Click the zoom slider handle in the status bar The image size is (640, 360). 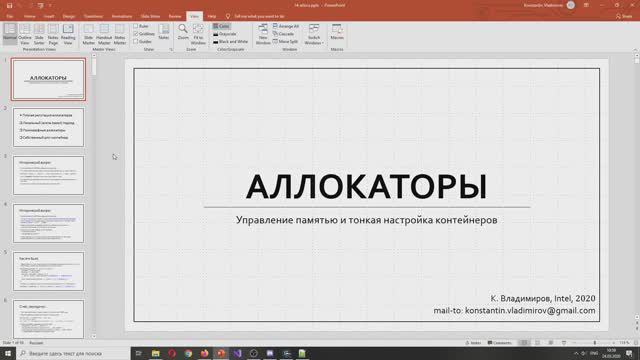pyautogui.click(x=595, y=343)
